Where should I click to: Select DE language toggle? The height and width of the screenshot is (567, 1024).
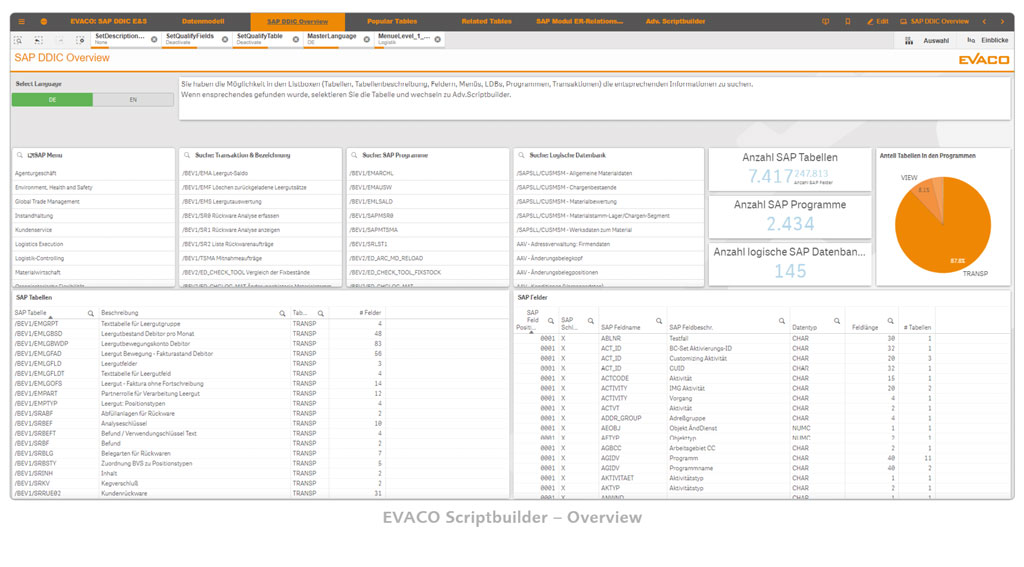coord(52,100)
